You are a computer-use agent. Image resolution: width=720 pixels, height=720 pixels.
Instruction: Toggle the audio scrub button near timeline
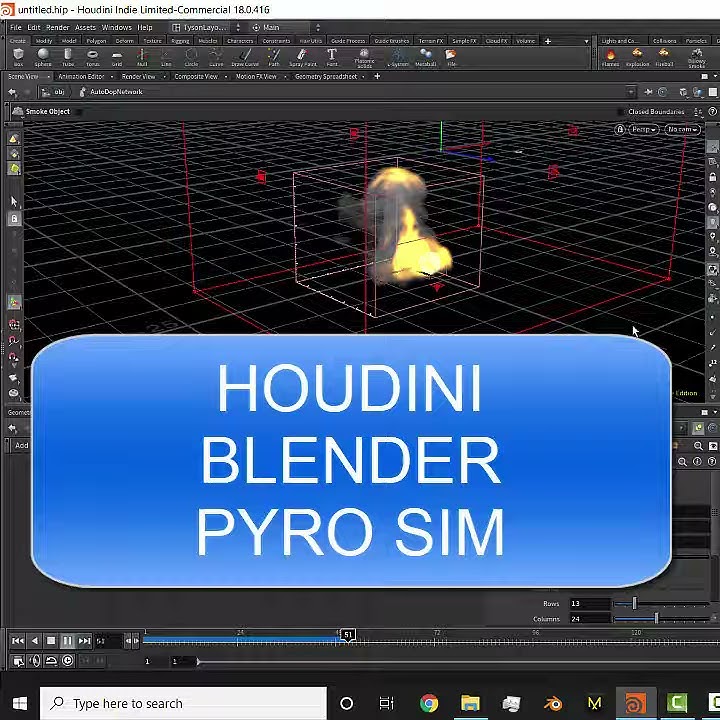click(34, 661)
